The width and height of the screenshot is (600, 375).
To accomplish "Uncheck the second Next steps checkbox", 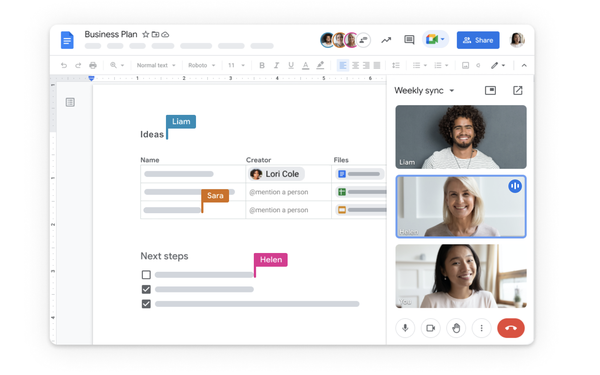I will tap(146, 289).
